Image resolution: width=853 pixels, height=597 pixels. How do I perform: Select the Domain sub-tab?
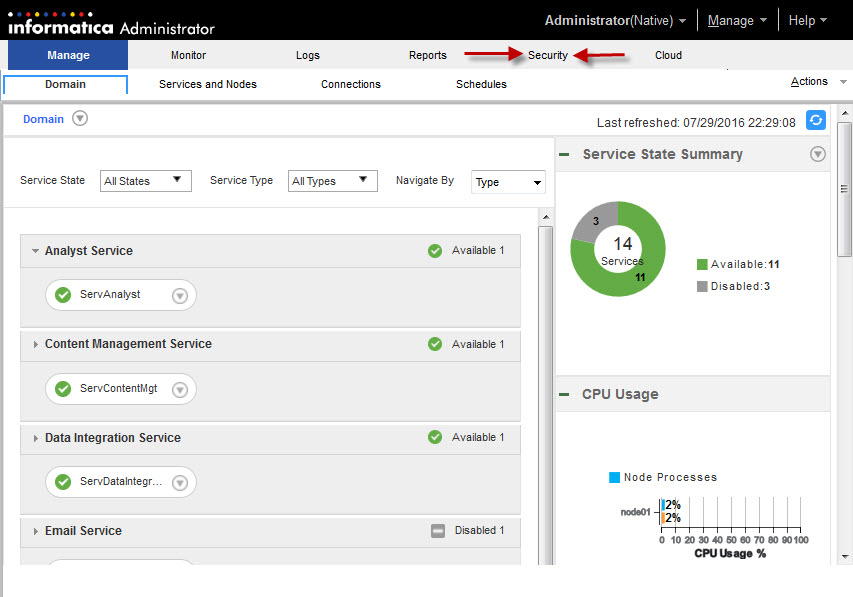[x=65, y=84]
